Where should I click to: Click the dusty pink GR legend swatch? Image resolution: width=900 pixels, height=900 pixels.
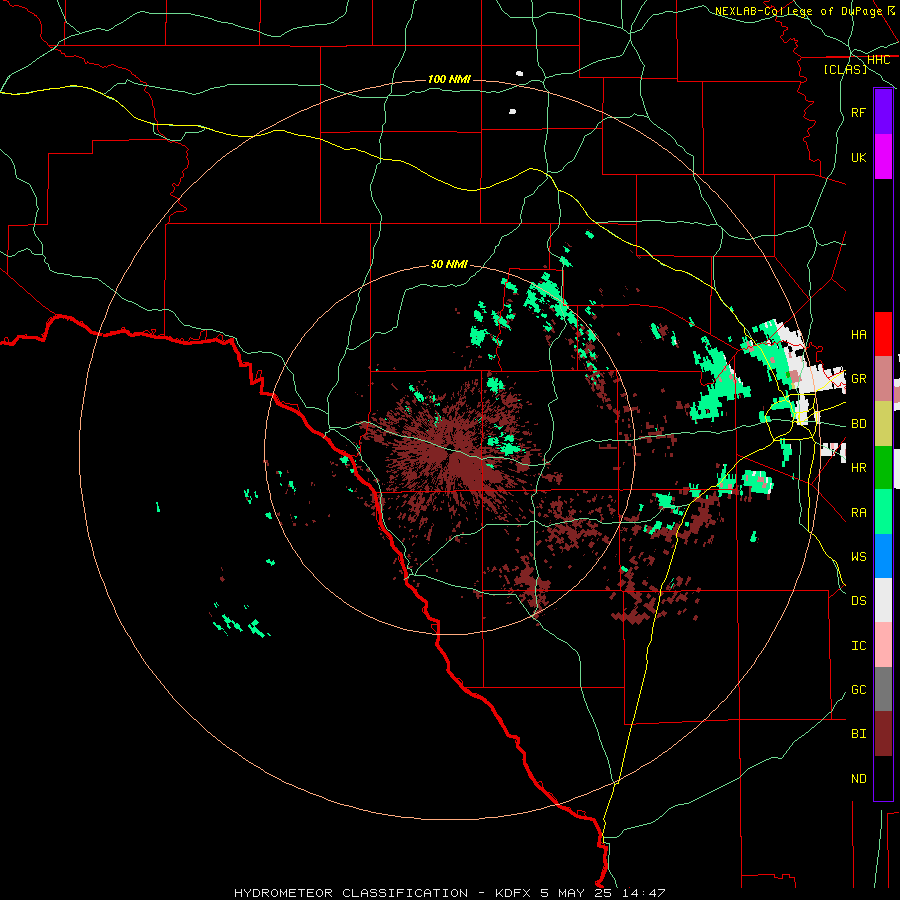click(883, 379)
